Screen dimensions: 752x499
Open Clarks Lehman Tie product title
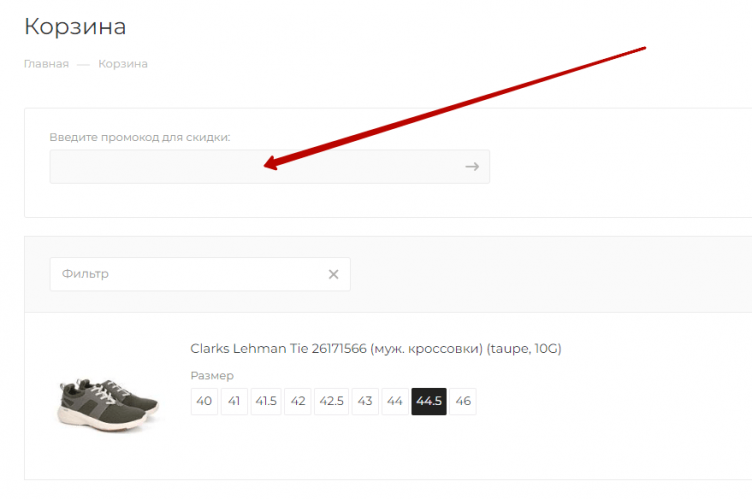tap(376, 349)
